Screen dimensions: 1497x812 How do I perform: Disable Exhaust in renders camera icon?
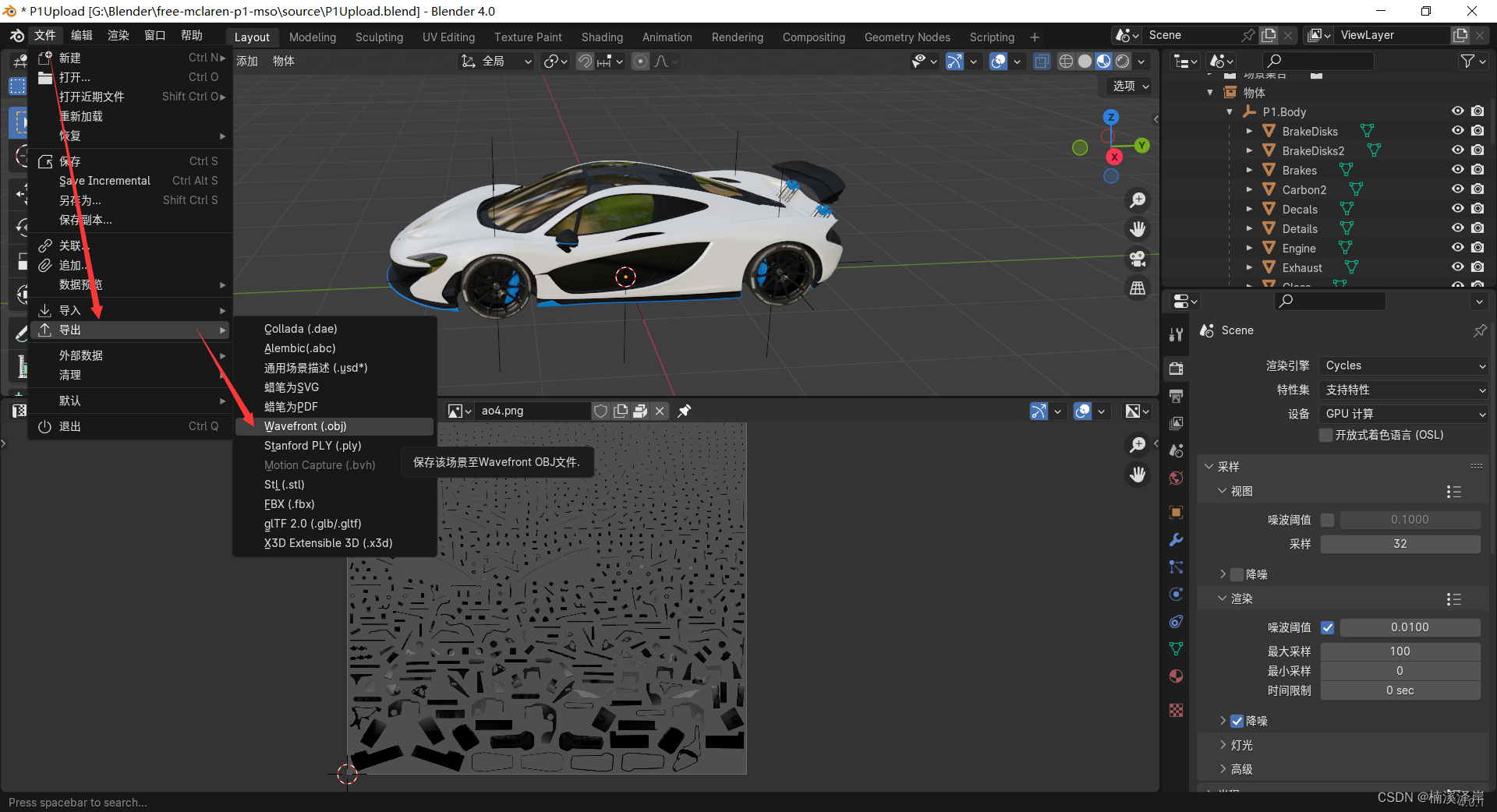[1478, 267]
